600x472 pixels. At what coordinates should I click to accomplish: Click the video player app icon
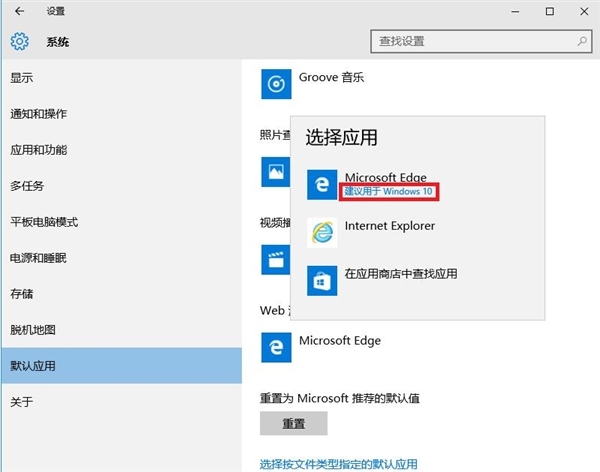tap(275, 259)
